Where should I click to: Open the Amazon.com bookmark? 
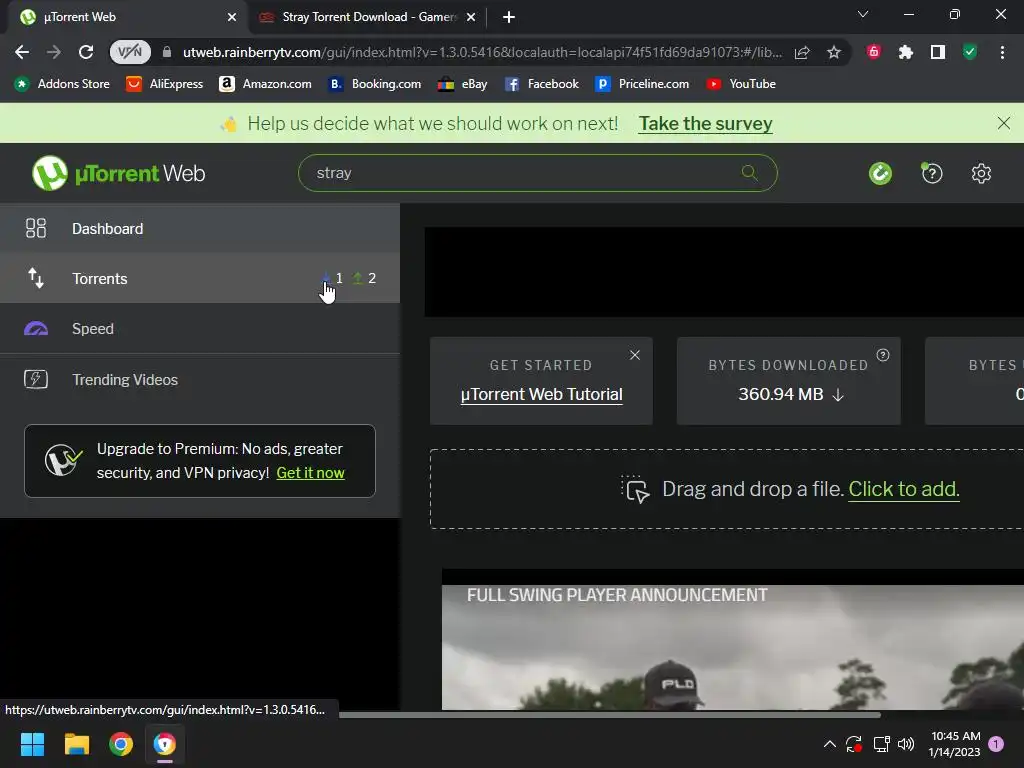(x=265, y=84)
